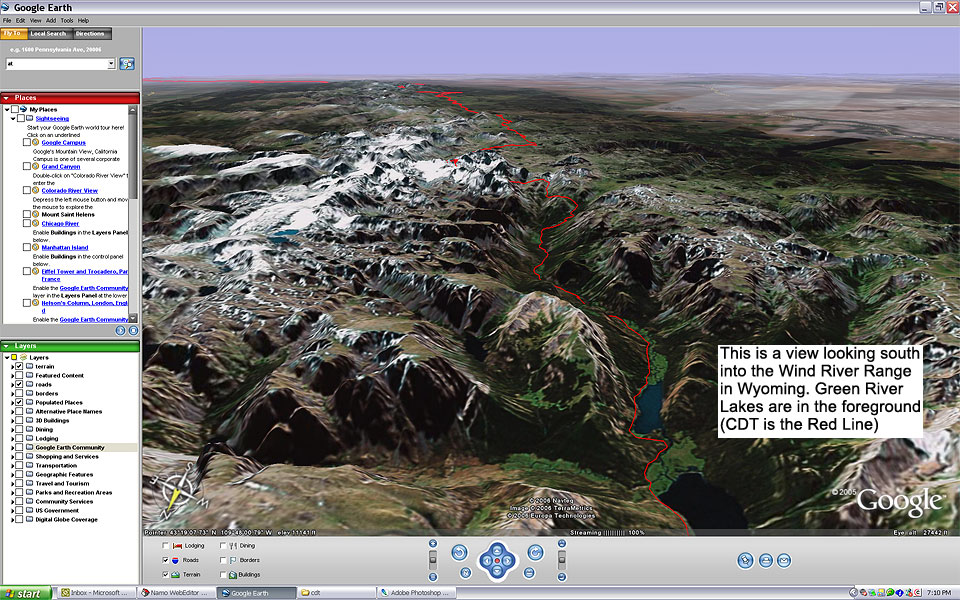This screenshot has height=600, width=960.
Task: Pan the view right with navigation arrow
Action: [509, 560]
